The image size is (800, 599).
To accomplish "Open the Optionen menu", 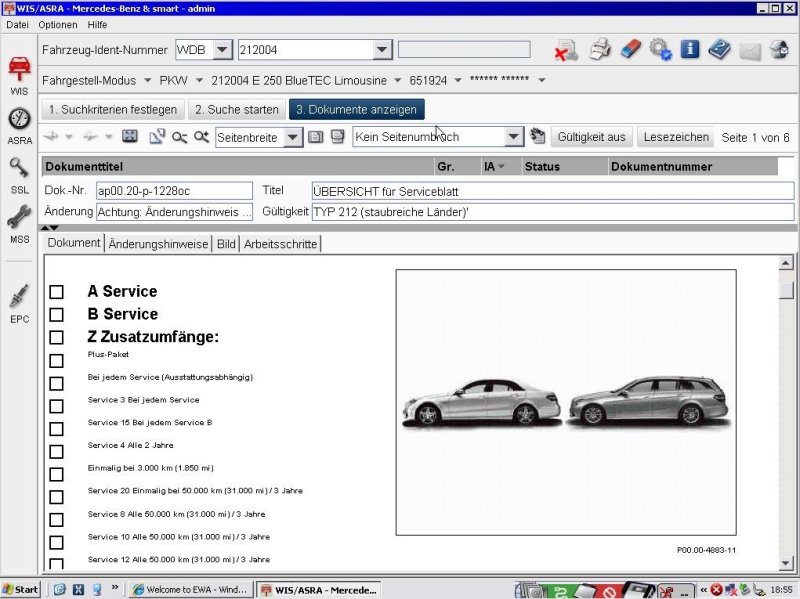I will tap(58, 24).
